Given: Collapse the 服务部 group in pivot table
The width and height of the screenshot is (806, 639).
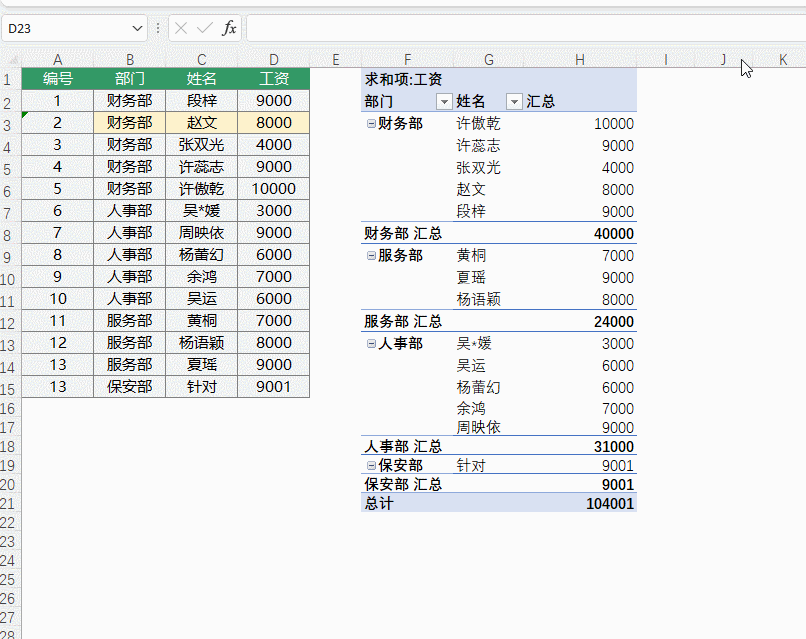Looking at the screenshot, I should pyautogui.click(x=371, y=256).
